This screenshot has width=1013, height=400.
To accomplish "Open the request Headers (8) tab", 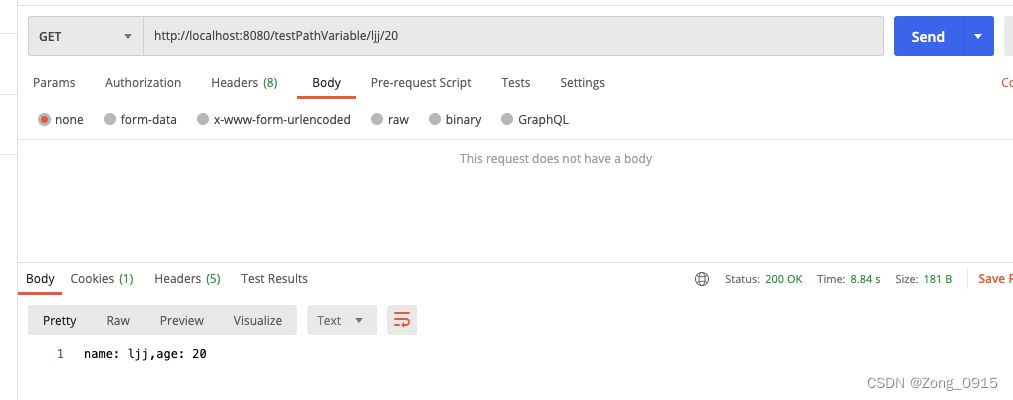I will [x=244, y=83].
